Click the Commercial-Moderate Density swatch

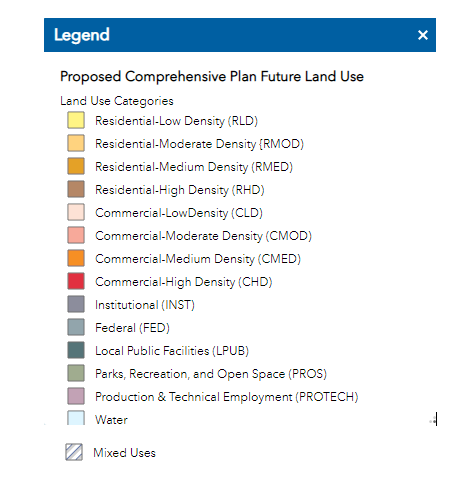(x=76, y=235)
